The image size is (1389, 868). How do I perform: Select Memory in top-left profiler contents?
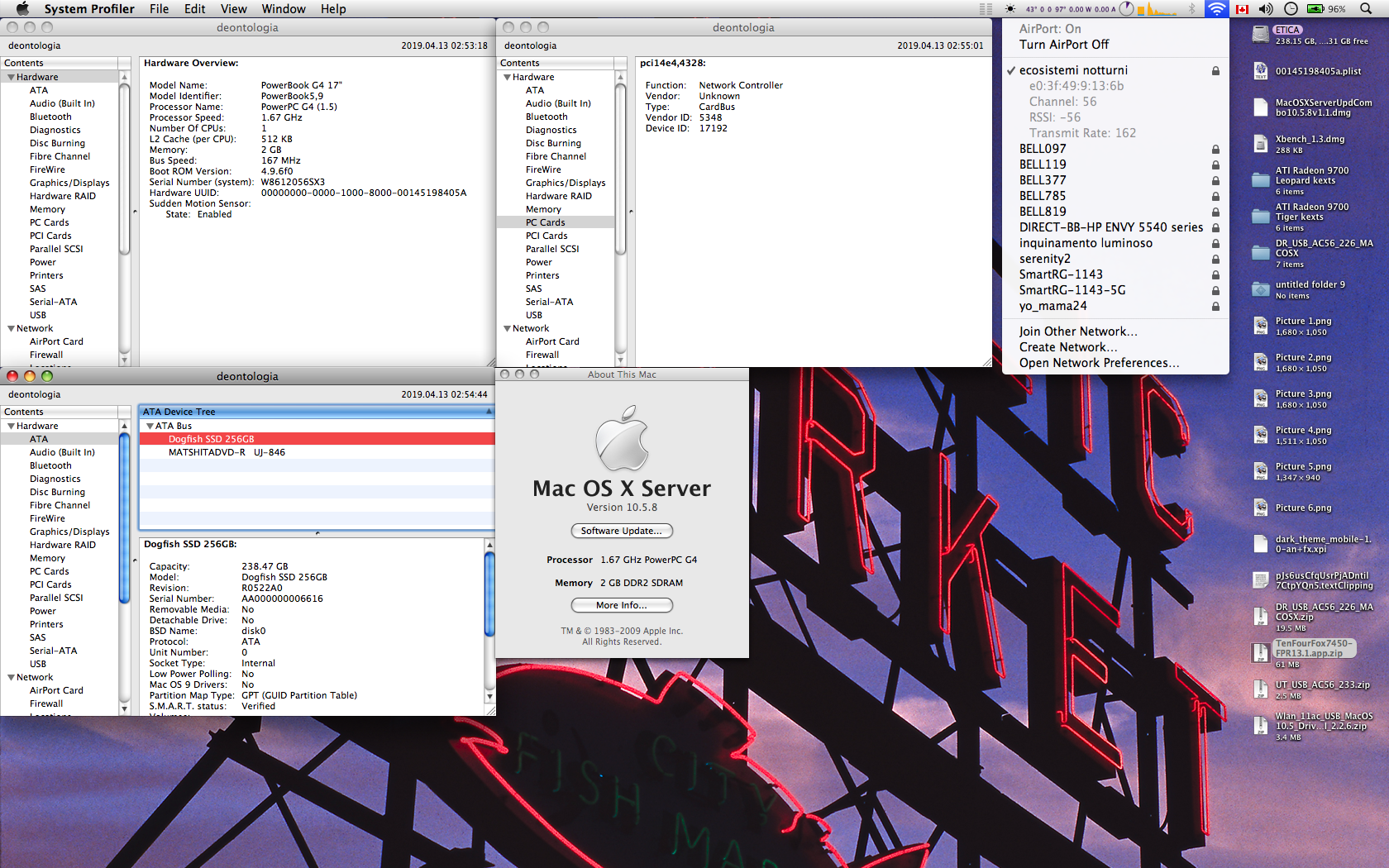pyautogui.click(x=60, y=209)
